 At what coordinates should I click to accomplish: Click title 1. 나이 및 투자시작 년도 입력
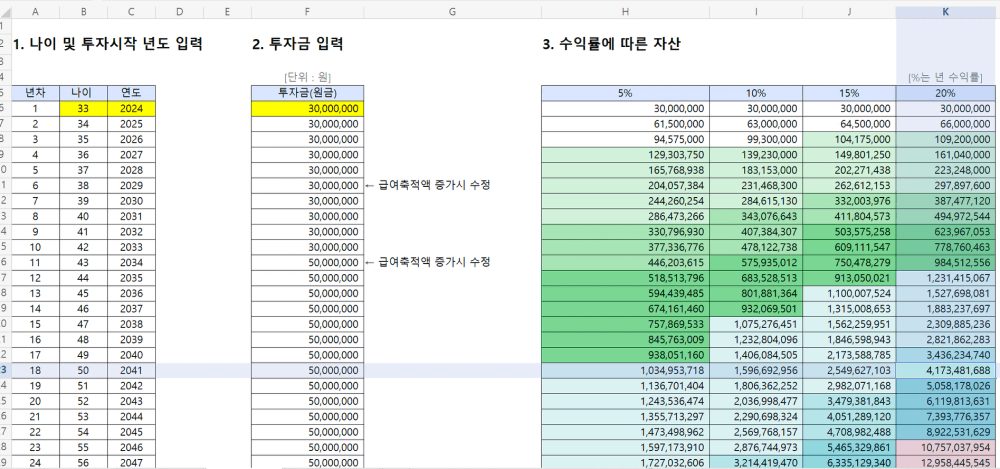pos(108,45)
